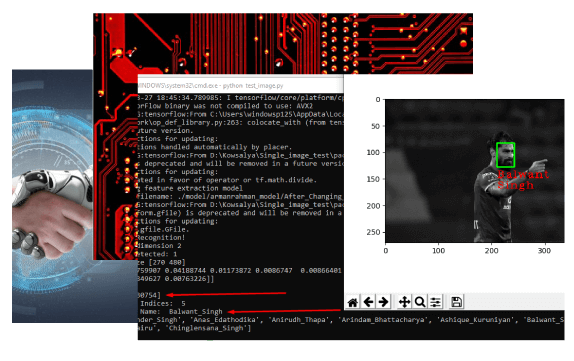Screen dimensions: 574x361
Task: Click the y-axis tick label '150'
Action: 373,179
